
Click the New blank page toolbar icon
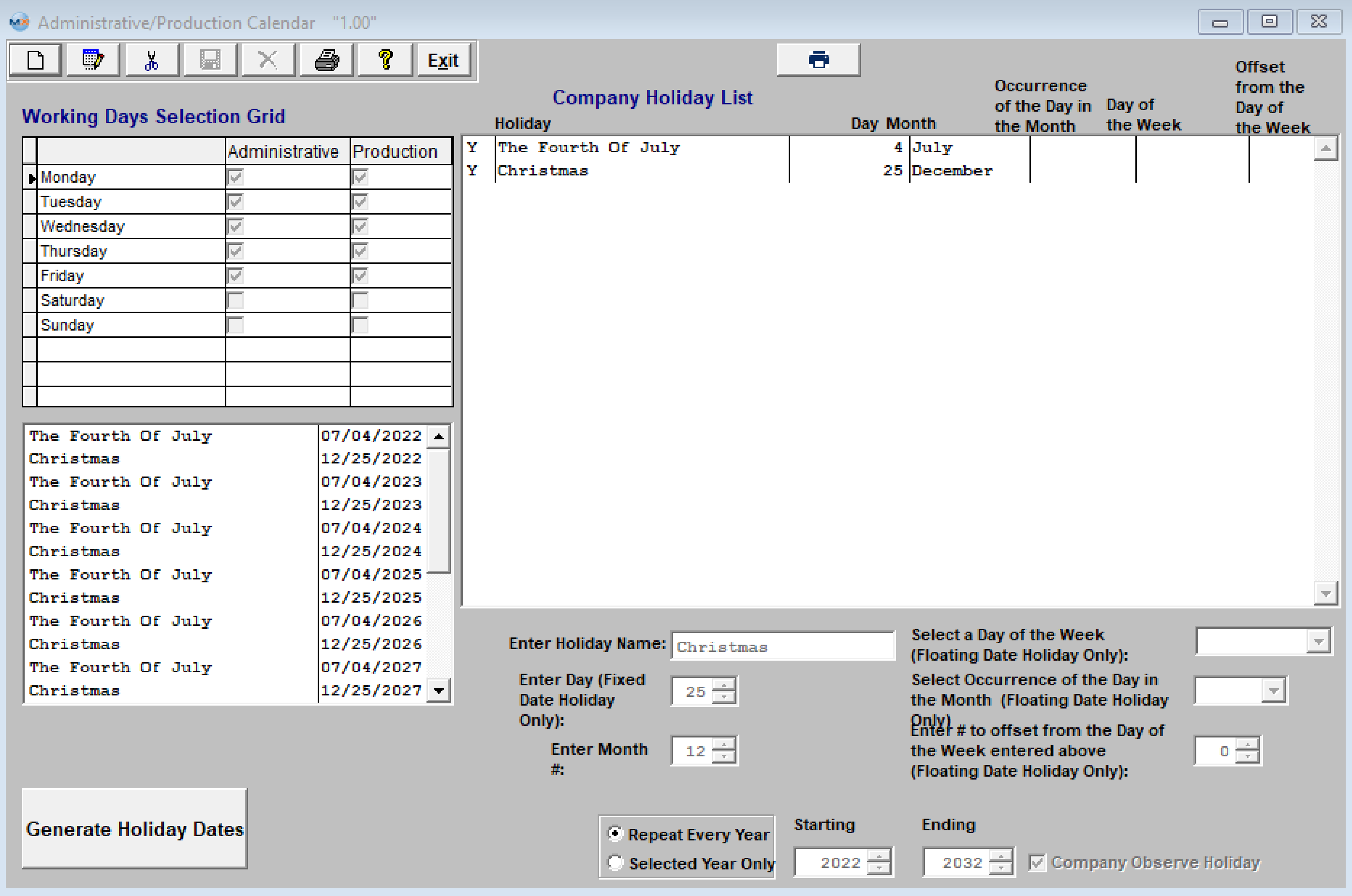[35, 60]
